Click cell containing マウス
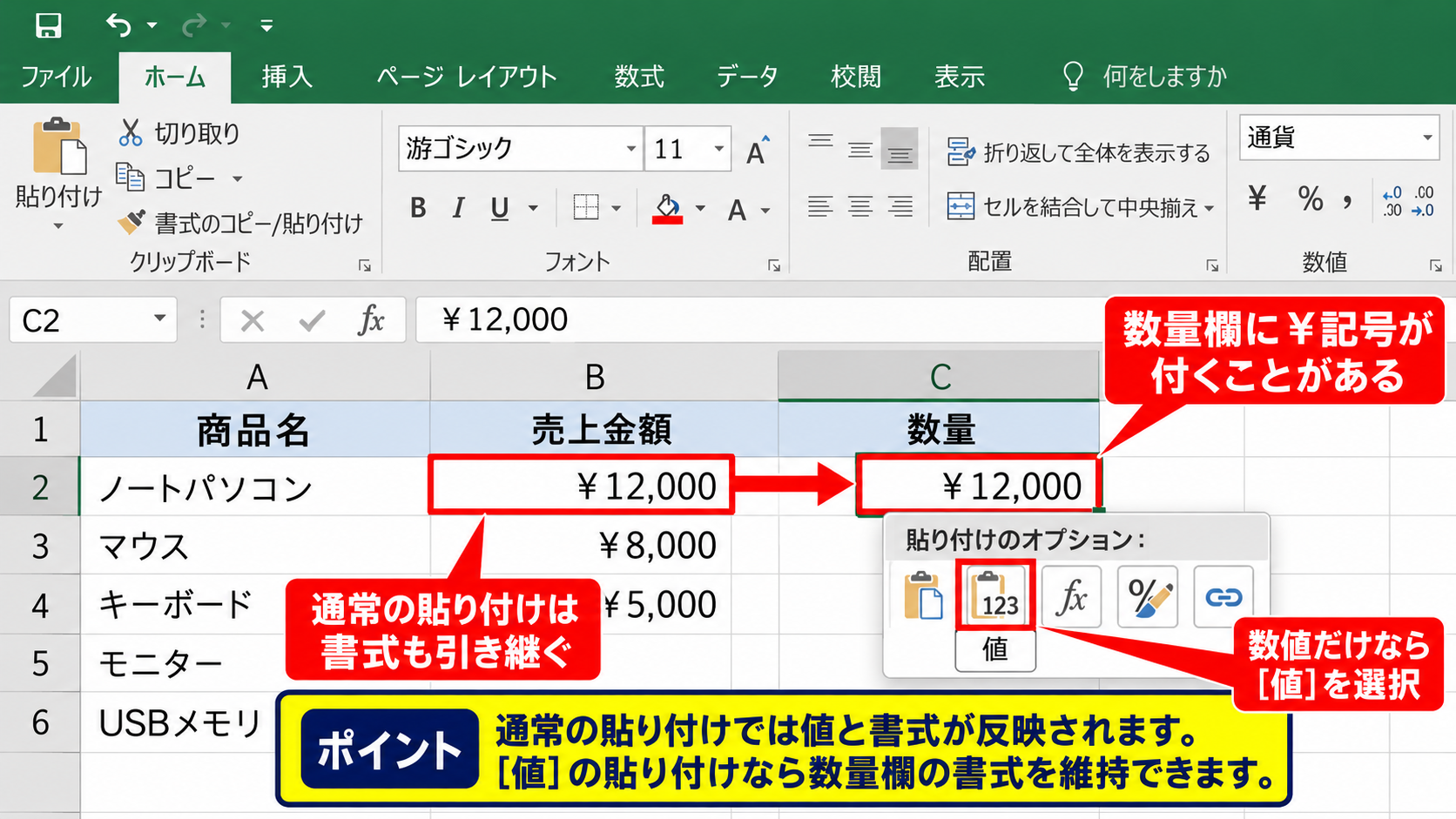 (256, 547)
